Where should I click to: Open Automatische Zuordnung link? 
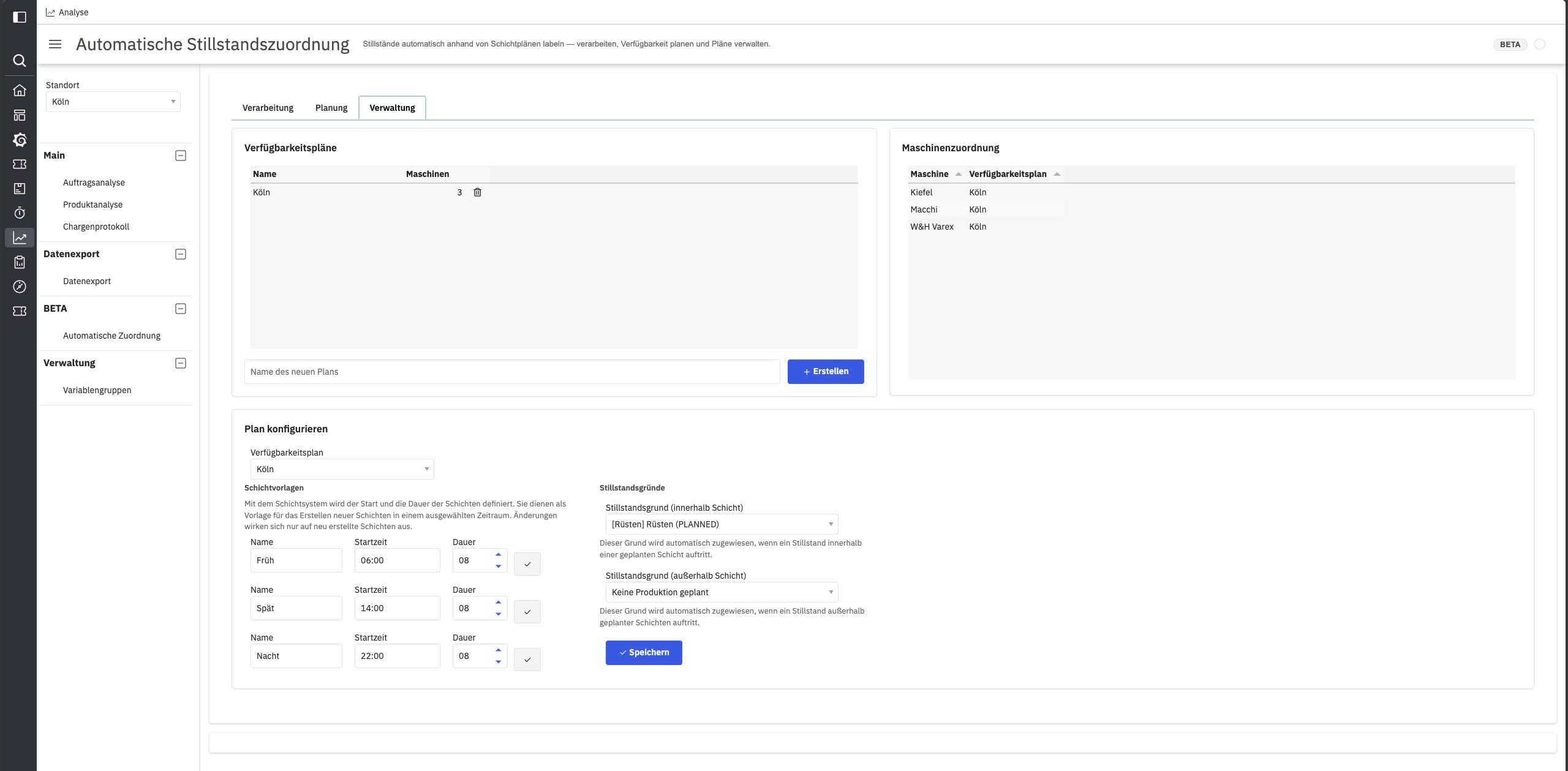click(111, 336)
